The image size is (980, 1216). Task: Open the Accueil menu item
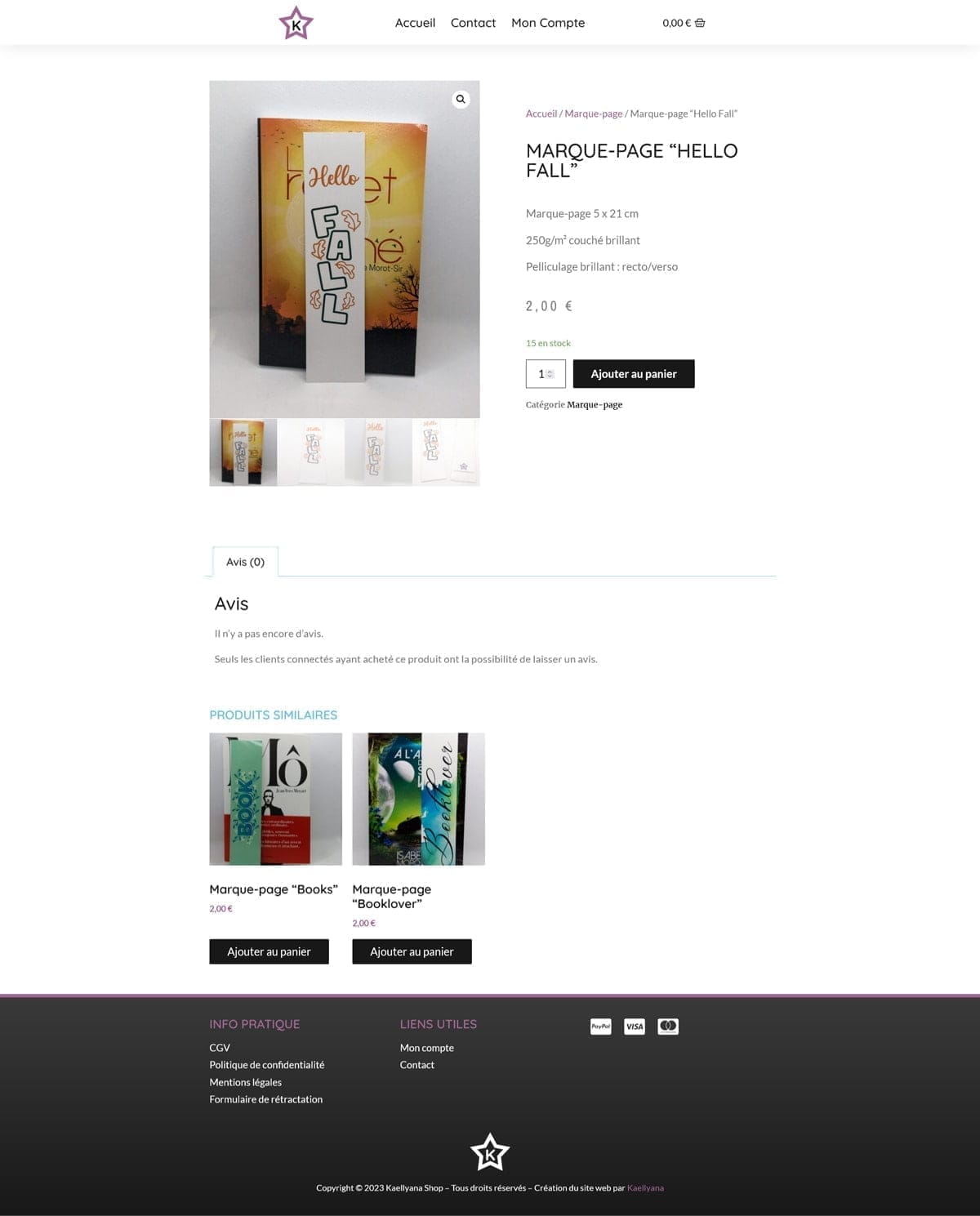tap(415, 23)
